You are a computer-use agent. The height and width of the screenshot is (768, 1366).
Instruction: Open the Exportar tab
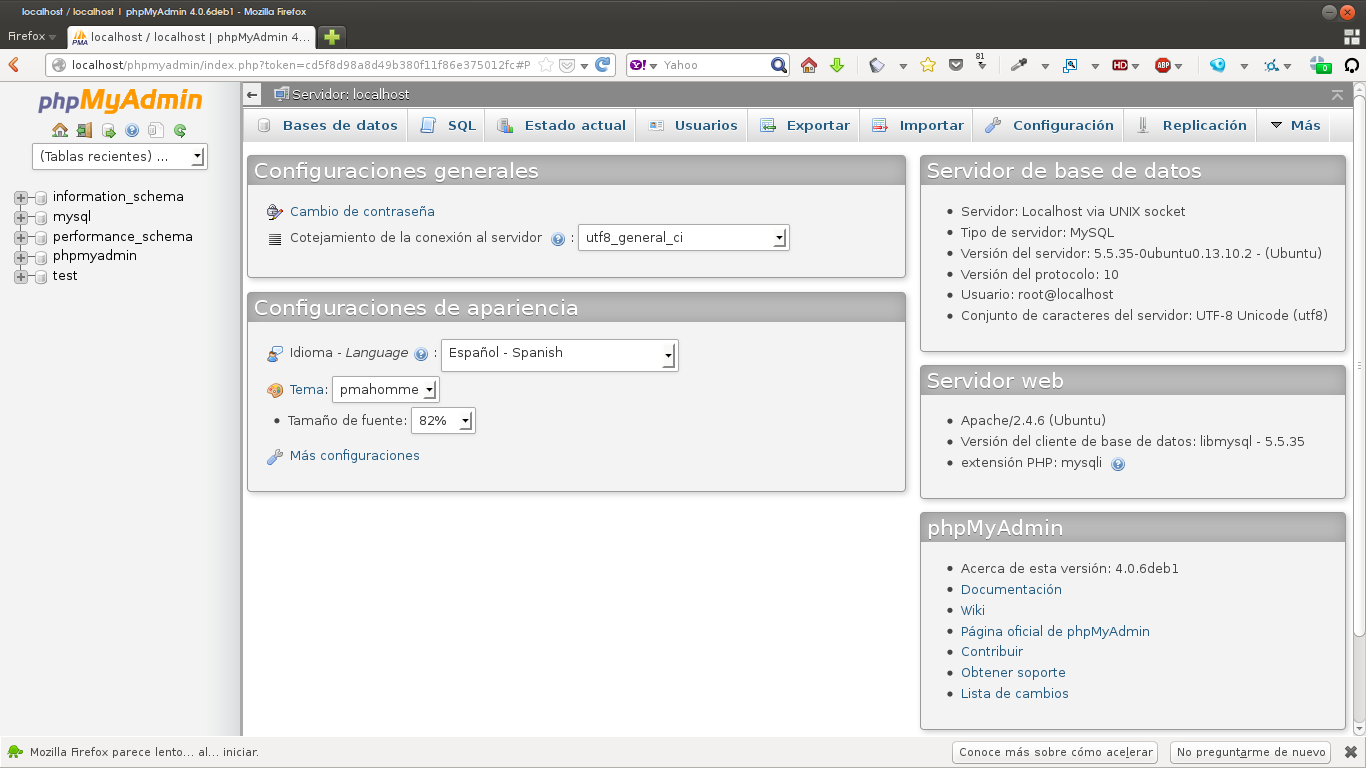pos(804,125)
